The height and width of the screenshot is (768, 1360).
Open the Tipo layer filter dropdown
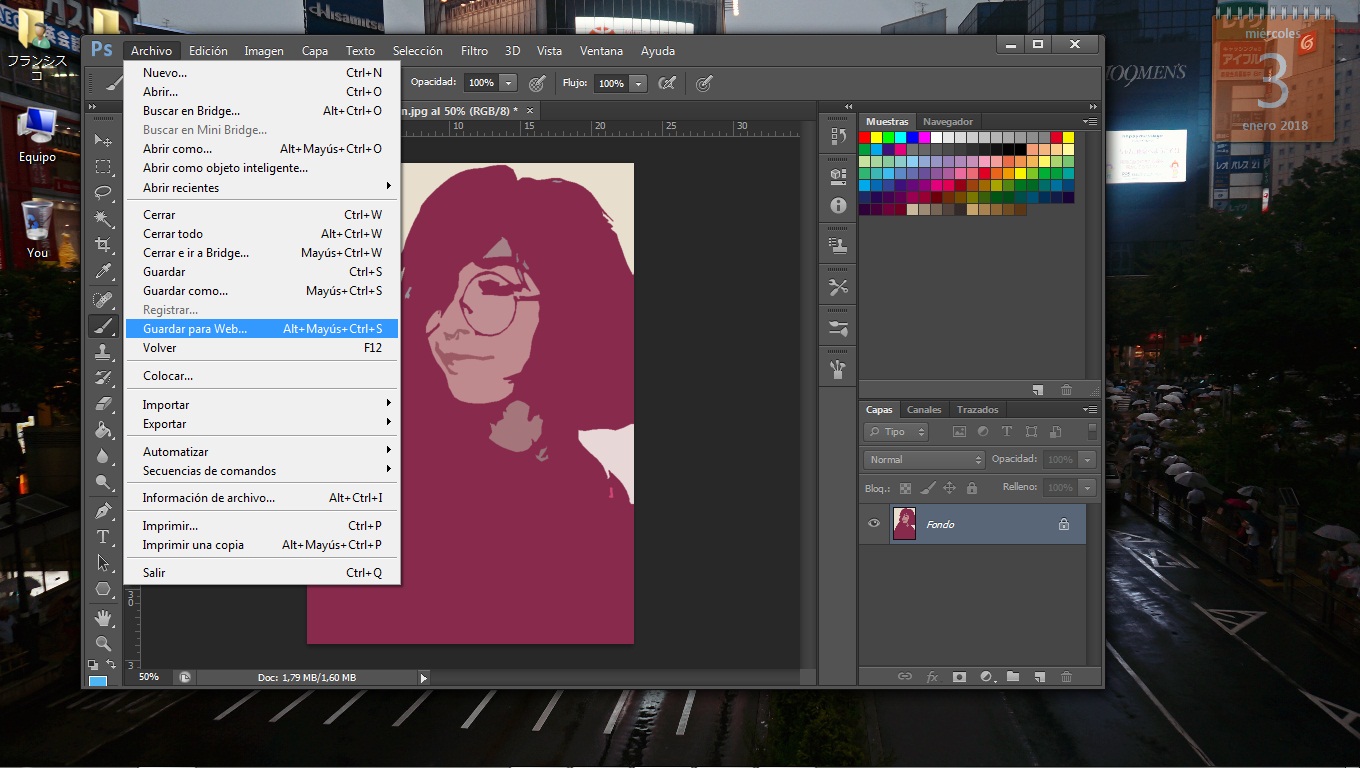897,432
